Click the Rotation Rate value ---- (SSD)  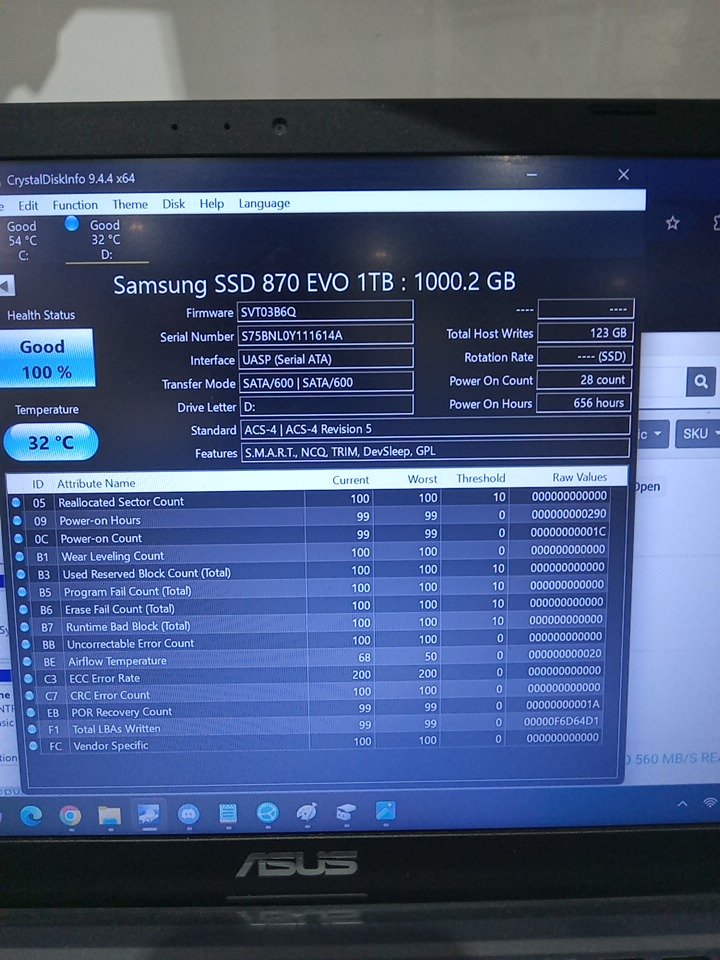pyautogui.click(x=585, y=356)
